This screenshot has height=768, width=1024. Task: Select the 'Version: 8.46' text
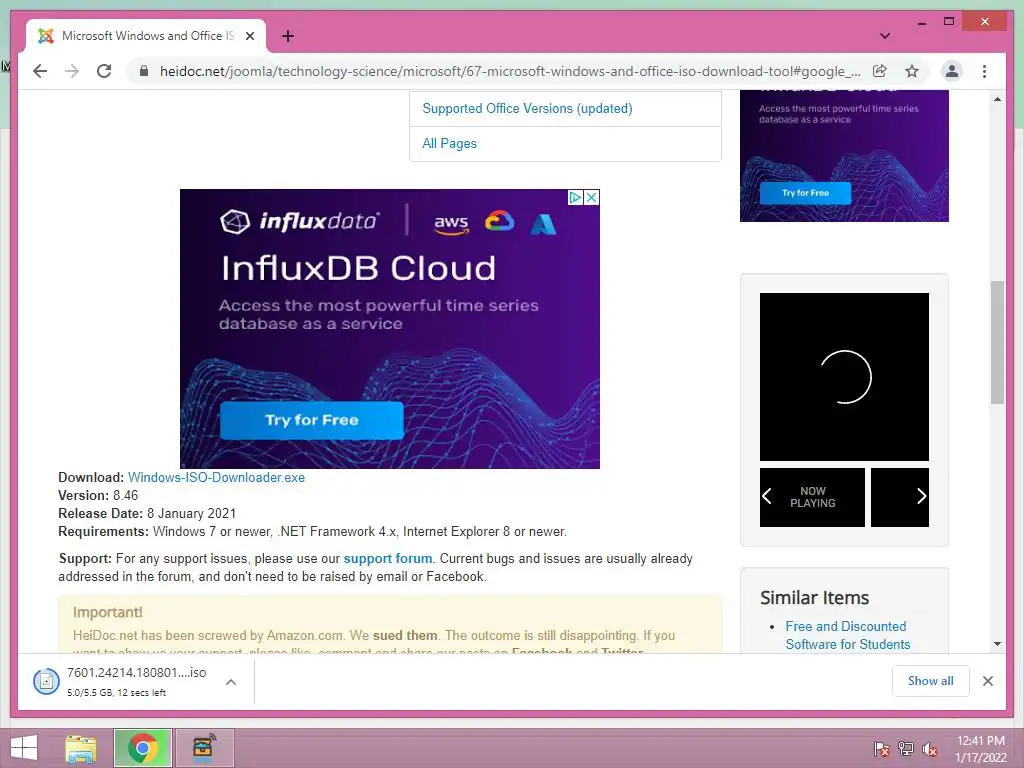pyautogui.click(x=98, y=495)
